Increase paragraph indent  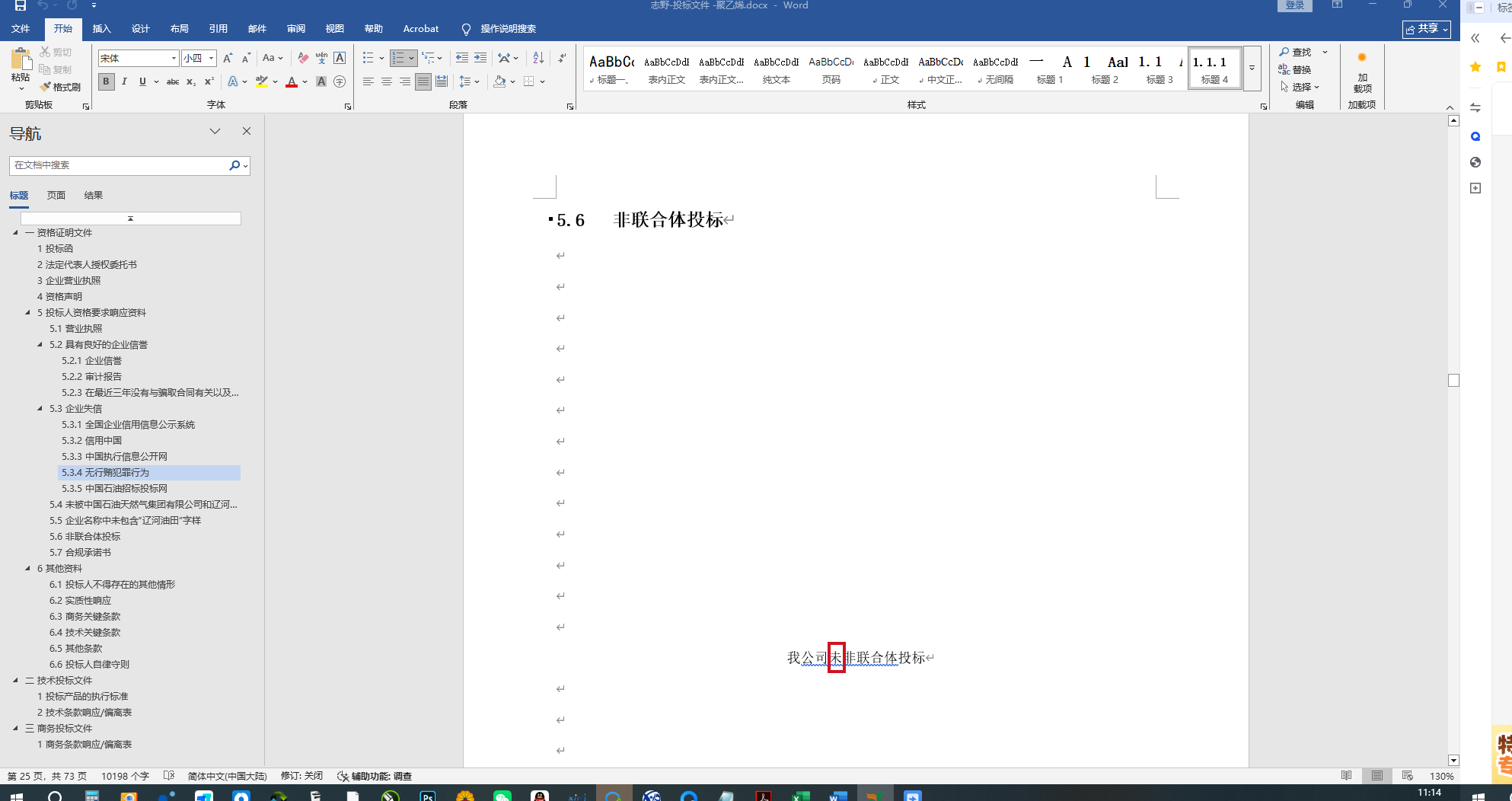click(480, 58)
